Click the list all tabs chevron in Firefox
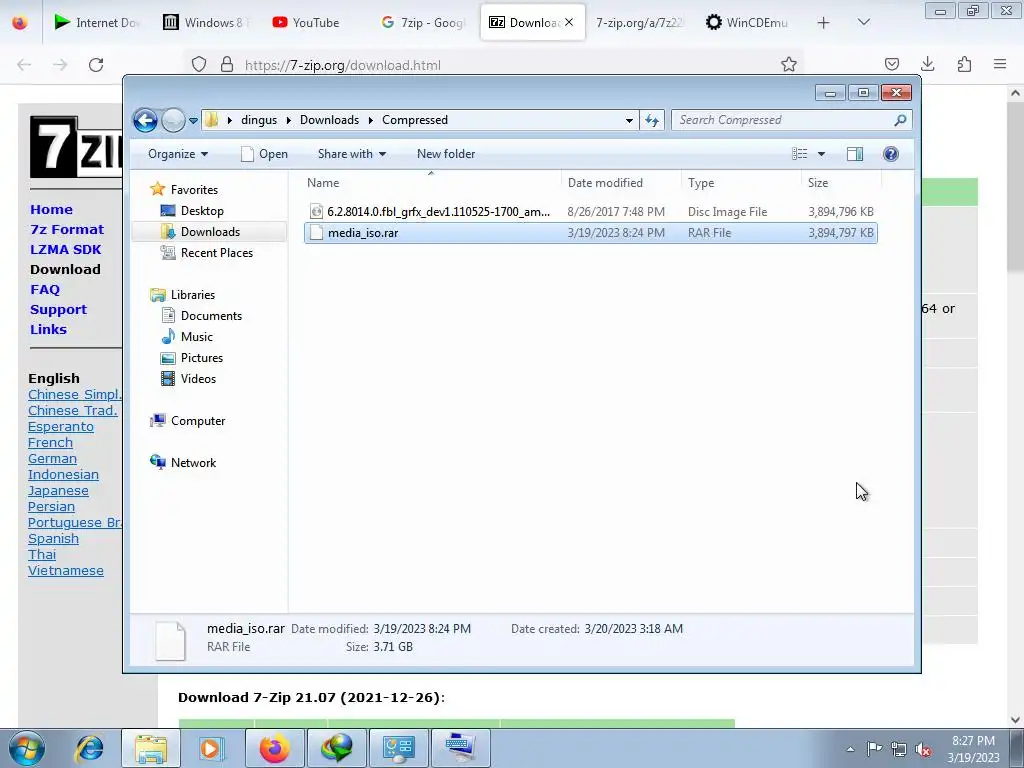1024x768 pixels. point(864,23)
